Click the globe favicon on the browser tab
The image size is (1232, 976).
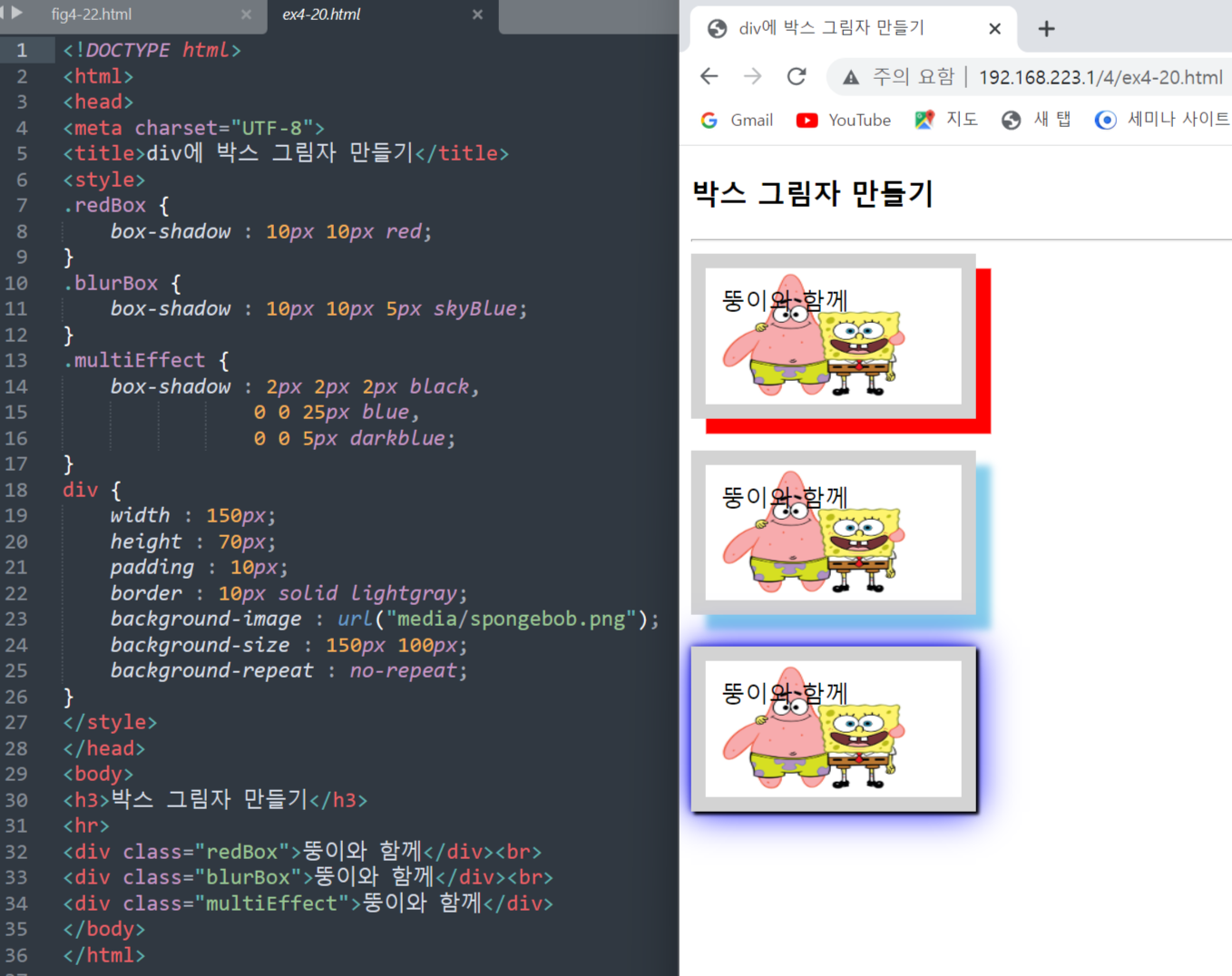[717, 29]
